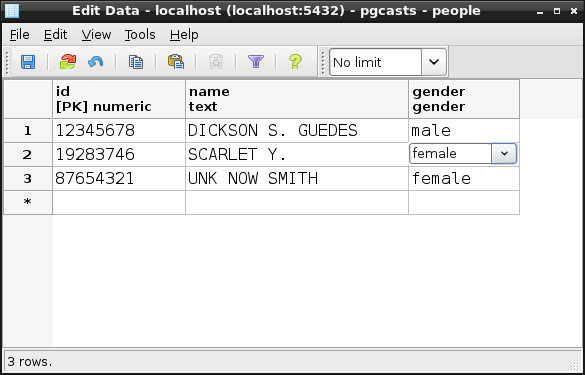Click the table icon in title bar
Viewport: 585px width, 375px height.
(x=12, y=11)
